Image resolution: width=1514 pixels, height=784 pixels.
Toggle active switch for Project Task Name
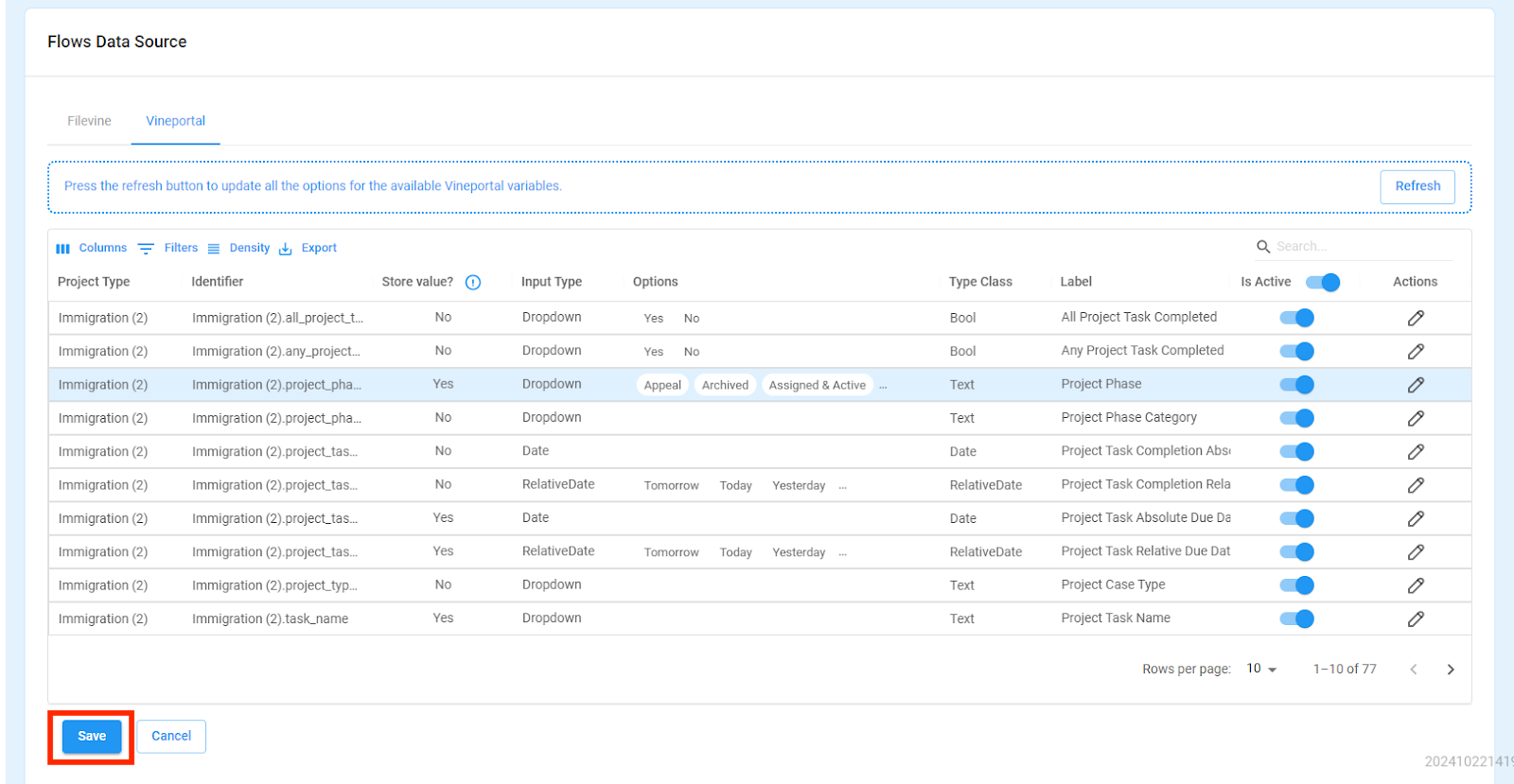(1297, 618)
